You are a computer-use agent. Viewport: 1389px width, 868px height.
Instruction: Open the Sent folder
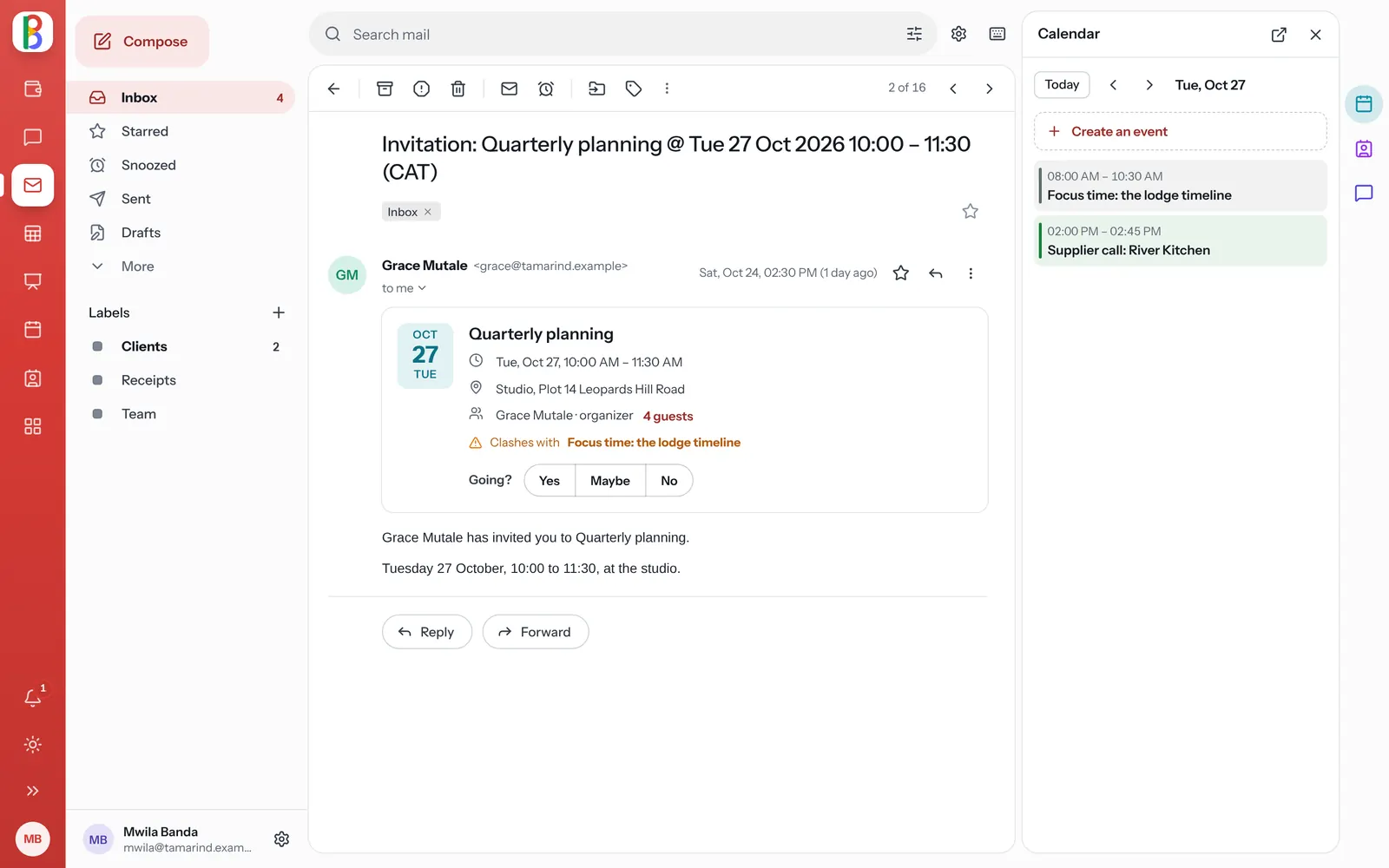coord(181,199)
